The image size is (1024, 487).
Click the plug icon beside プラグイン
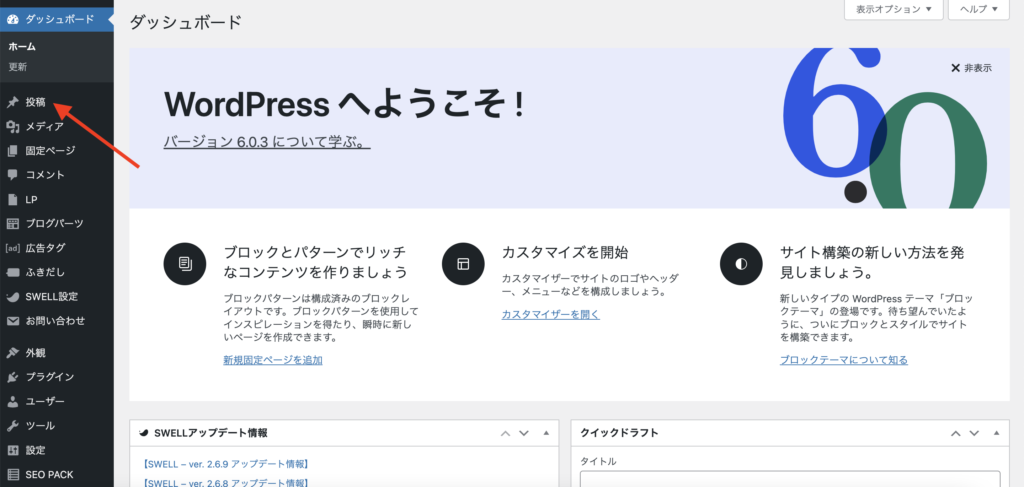[12, 377]
